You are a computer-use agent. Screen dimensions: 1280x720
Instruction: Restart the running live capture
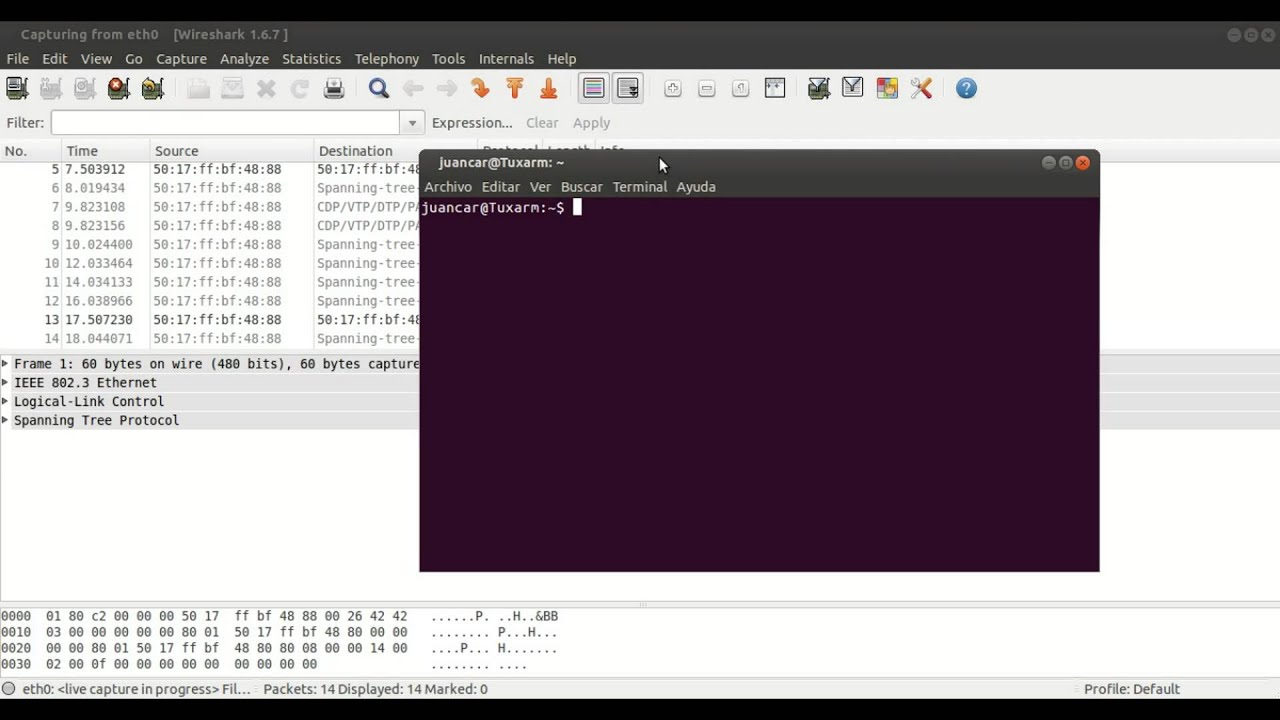pos(153,89)
